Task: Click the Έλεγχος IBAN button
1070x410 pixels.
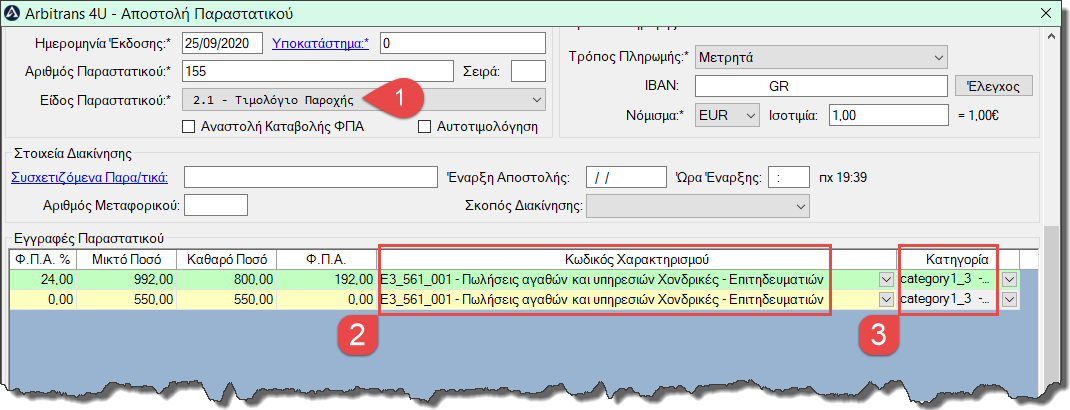Action: coord(993,86)
